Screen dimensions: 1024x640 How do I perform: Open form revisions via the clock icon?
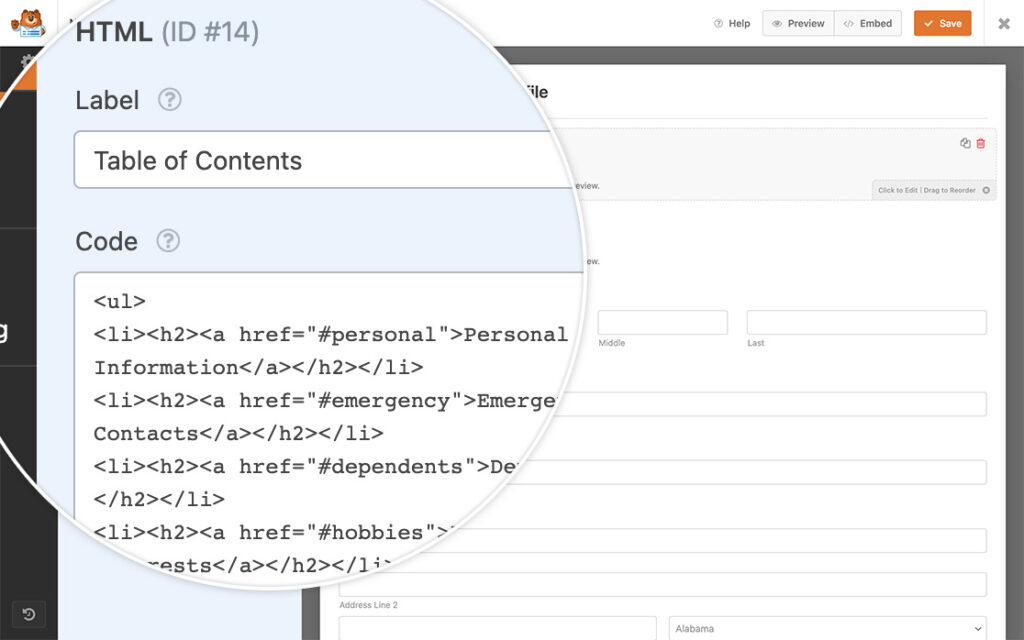click(x=29, y=614)
